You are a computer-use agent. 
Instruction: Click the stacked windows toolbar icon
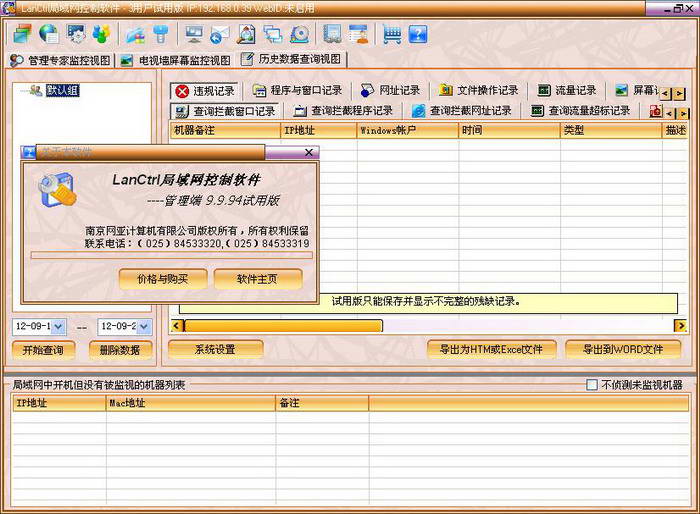click(22, 33)
